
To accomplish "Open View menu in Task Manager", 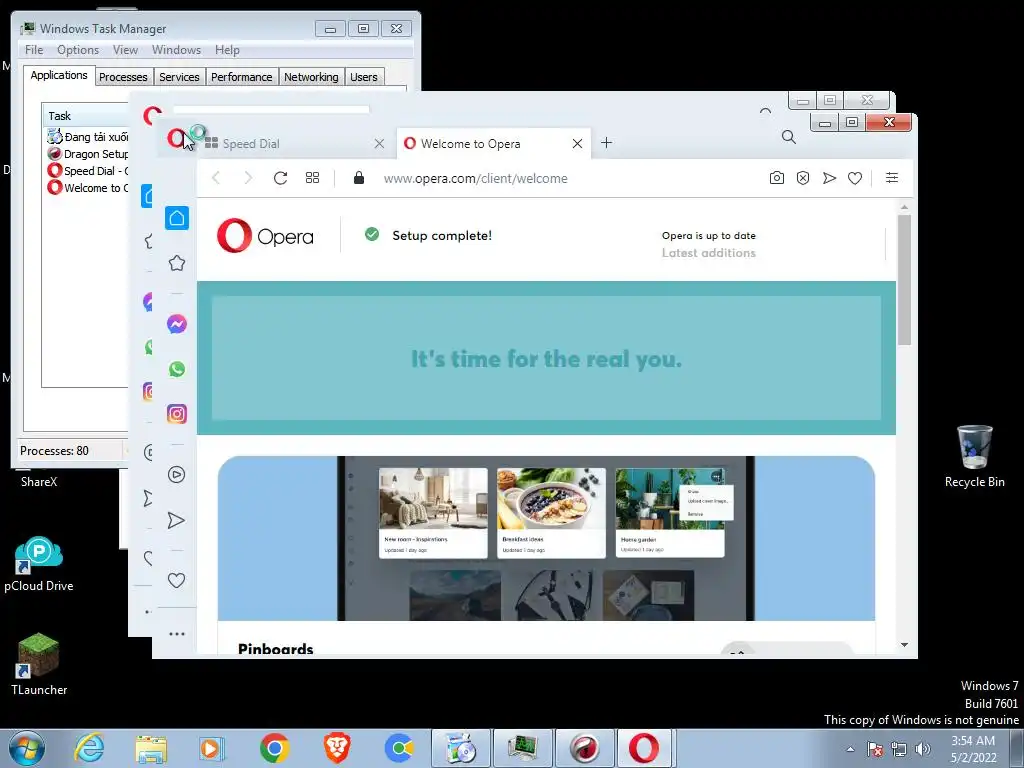I will pos(125,50).
